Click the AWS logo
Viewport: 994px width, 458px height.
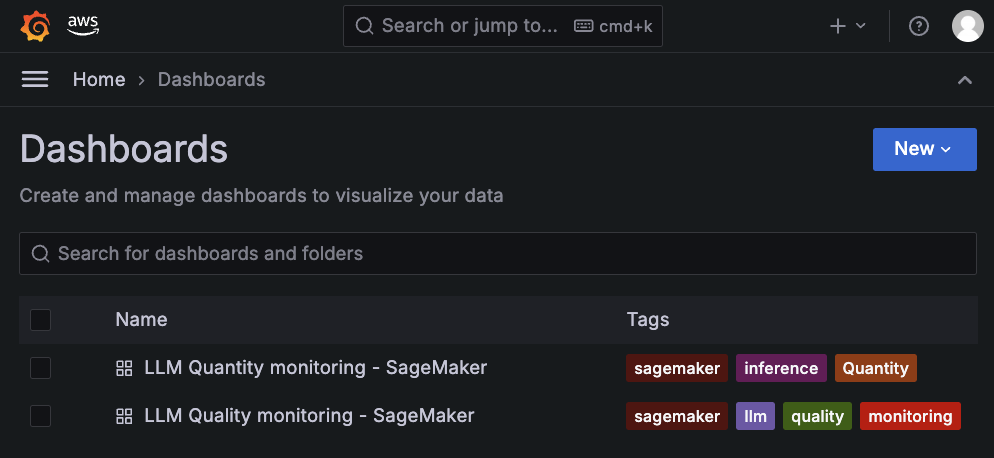83,26
